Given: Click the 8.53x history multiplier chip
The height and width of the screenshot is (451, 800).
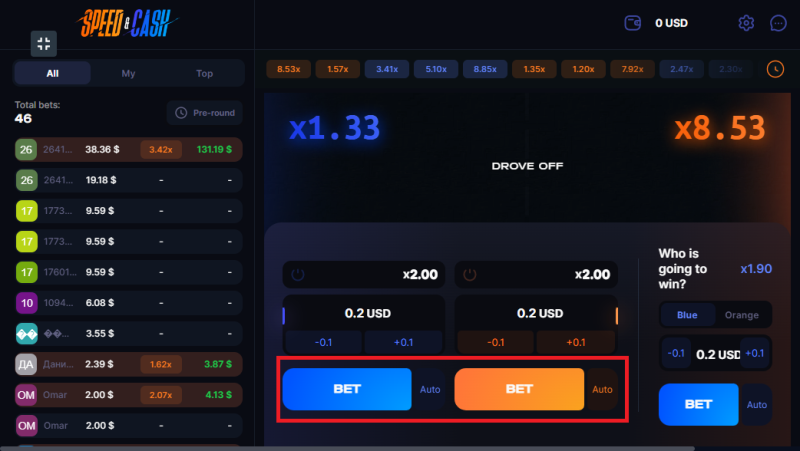Looking at the screenshot, I should point(289,69).
